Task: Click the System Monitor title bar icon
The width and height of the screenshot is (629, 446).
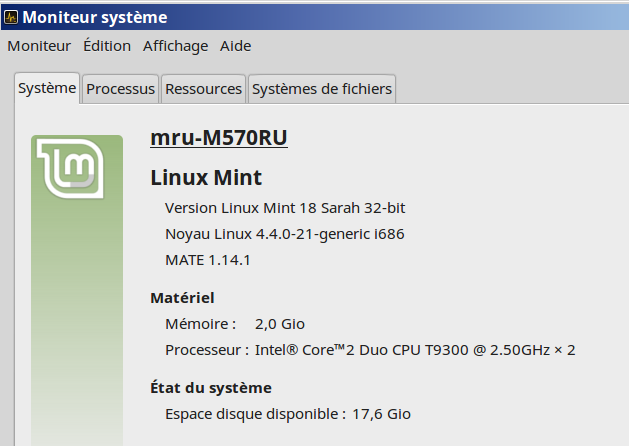Action: (x=10, y=18)
